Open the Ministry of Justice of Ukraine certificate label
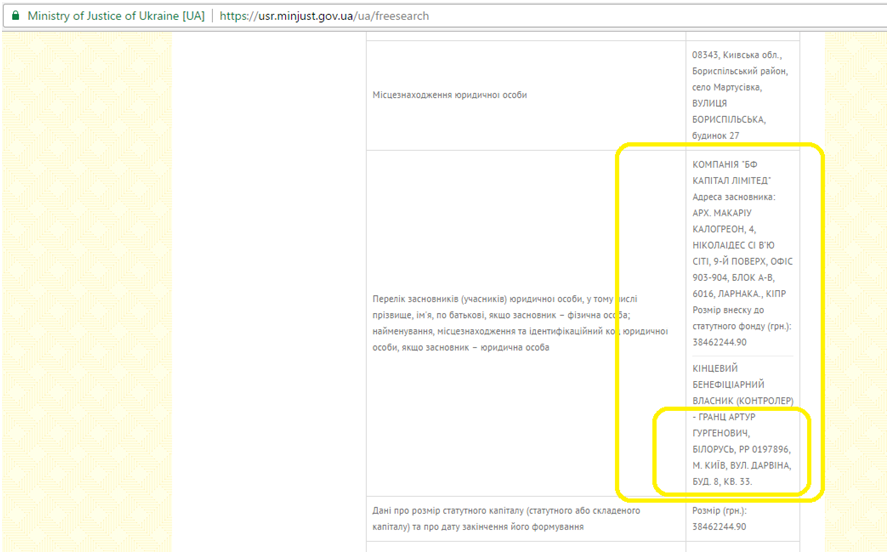Screen dimensions: 889x554 (115, 17)
